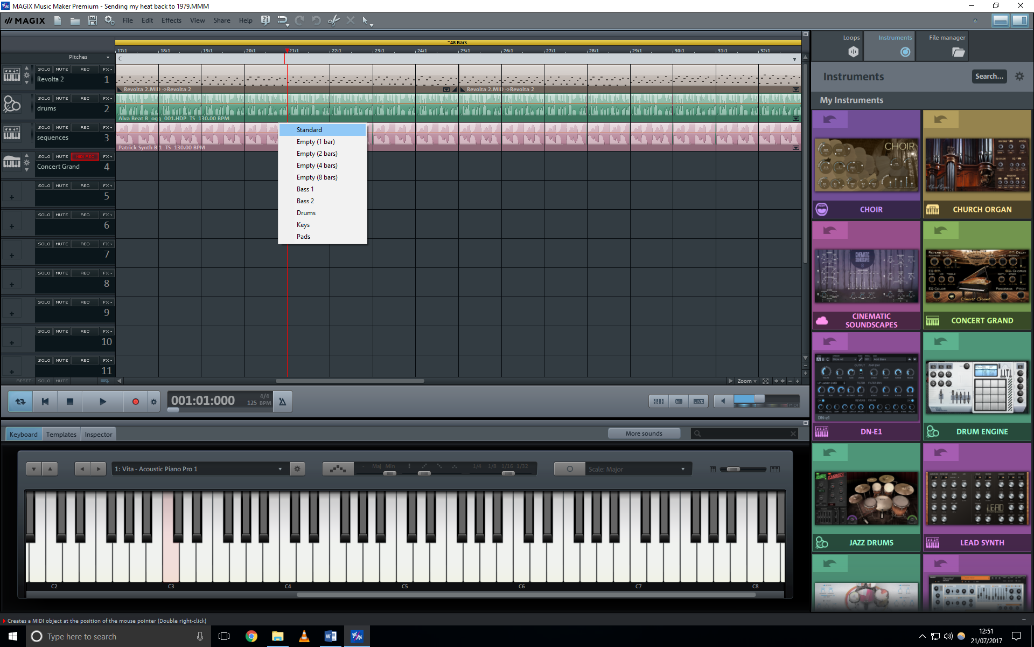Mute the Revolta 2 track
This screenshot has width=1034, height=647.
62,70
